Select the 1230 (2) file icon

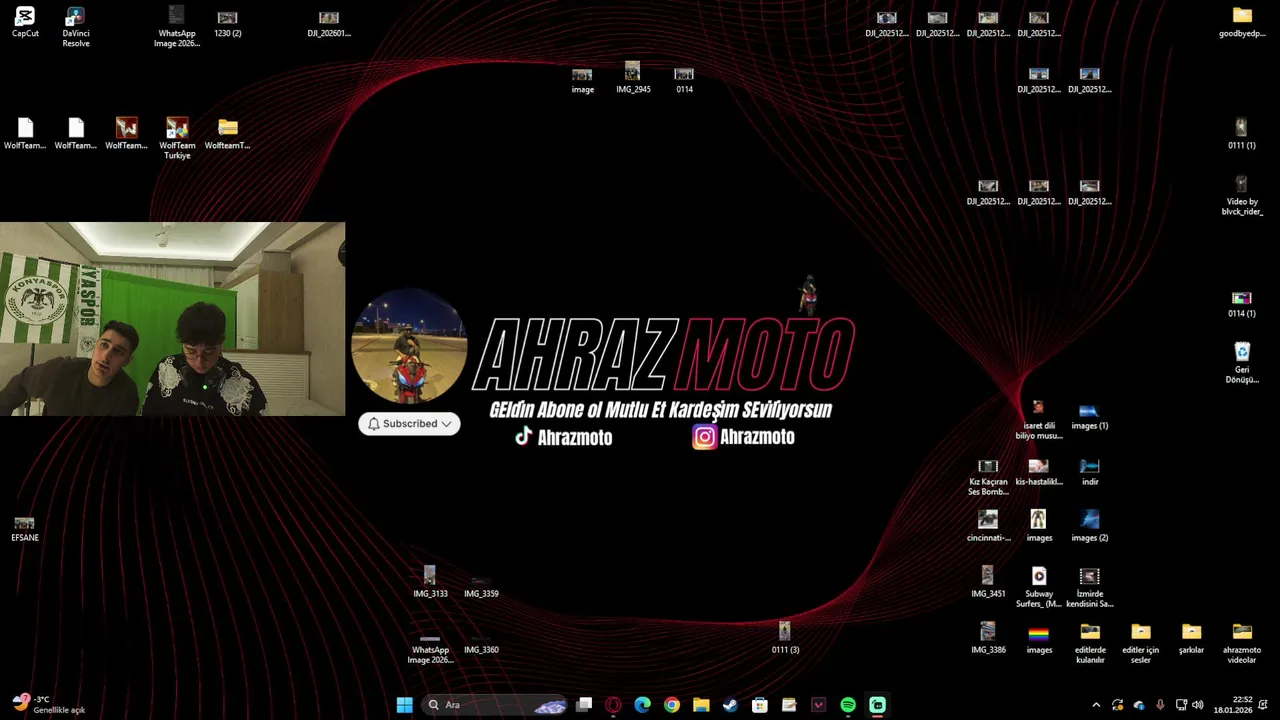[228, 22]
